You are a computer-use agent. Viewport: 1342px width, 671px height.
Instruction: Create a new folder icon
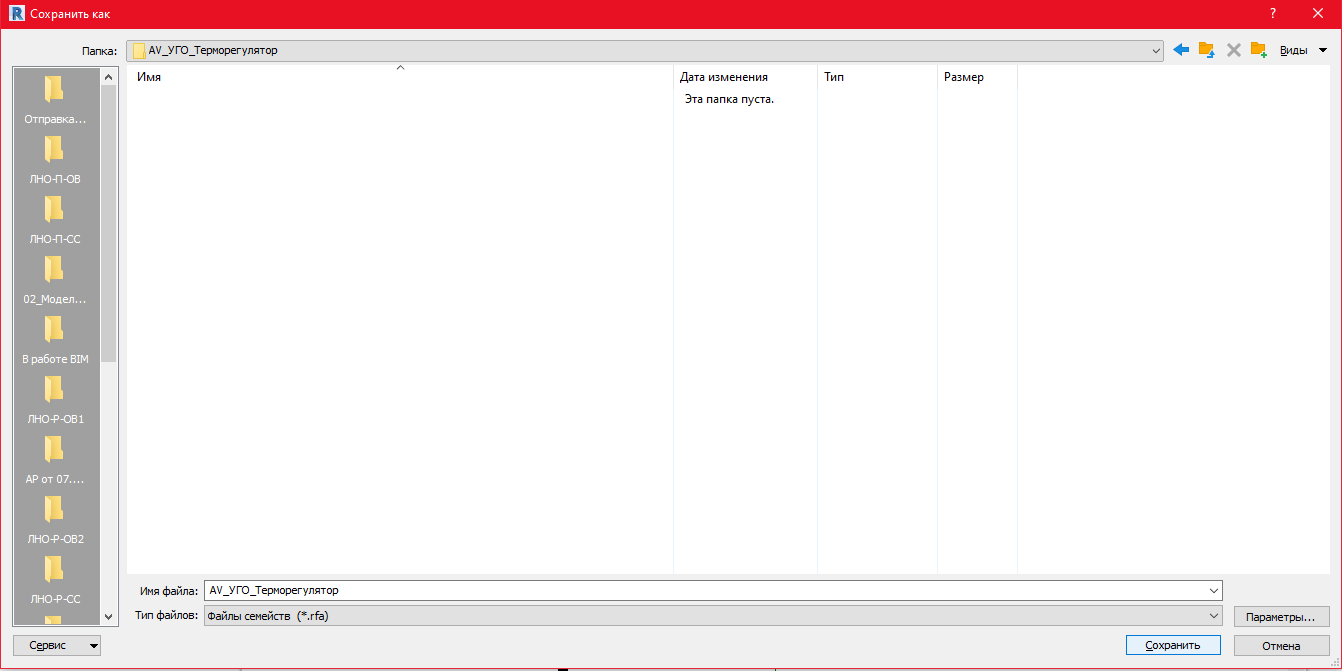tap(1259, 50)
